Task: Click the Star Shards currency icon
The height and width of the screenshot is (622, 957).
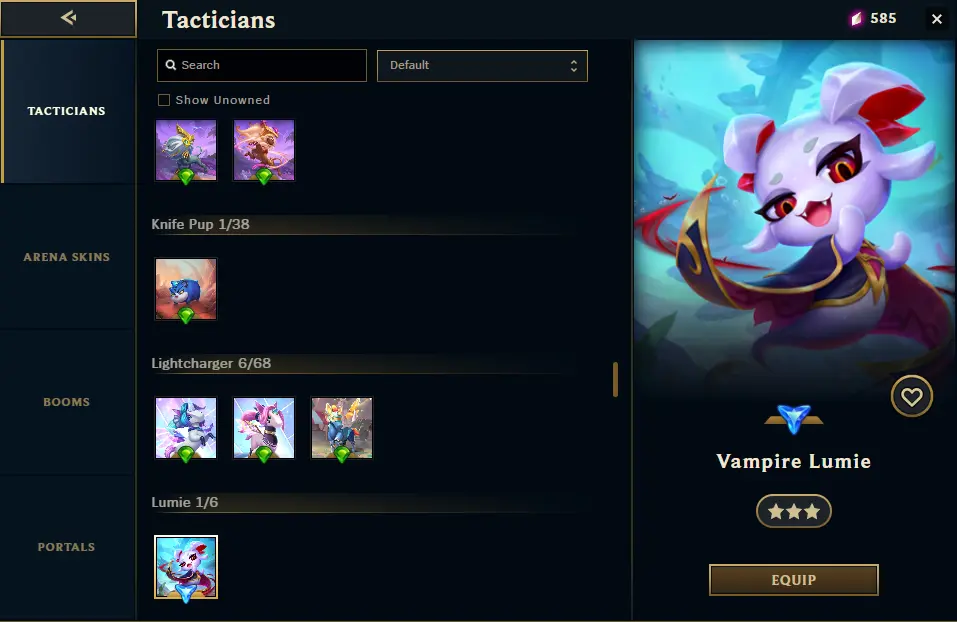Action: click(x=857, y=19)
